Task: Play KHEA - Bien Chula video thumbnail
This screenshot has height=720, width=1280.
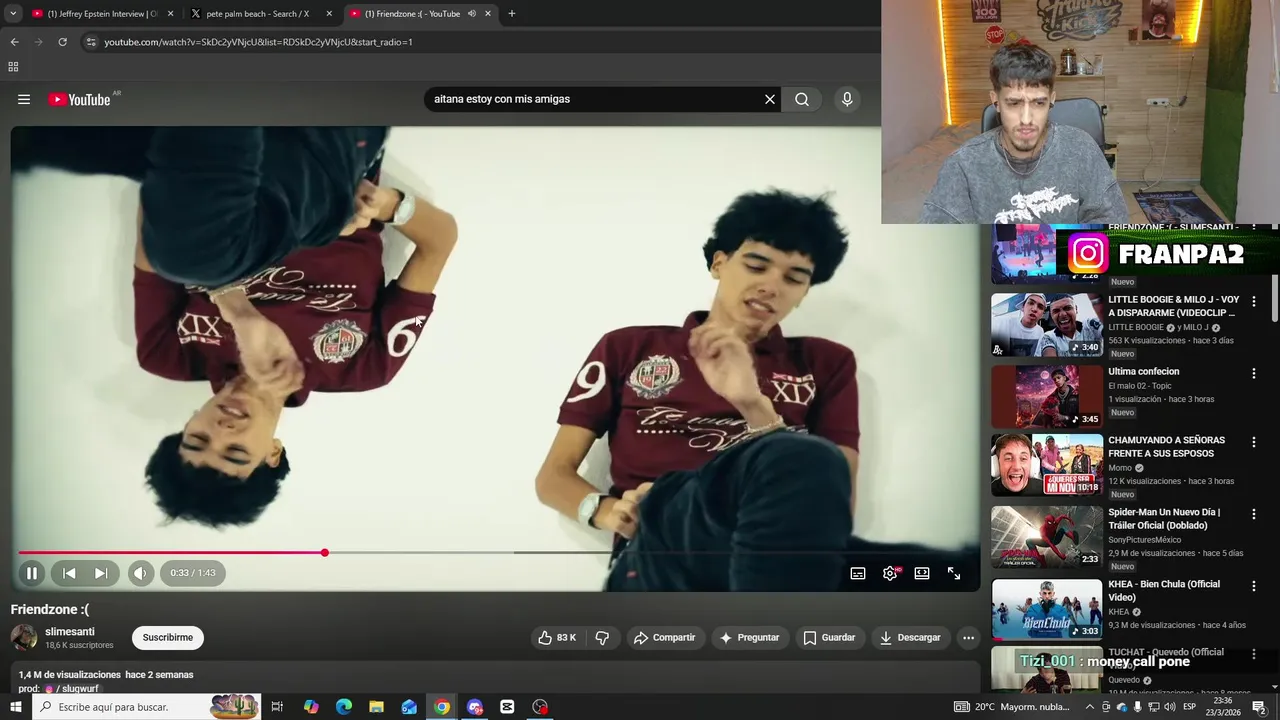Action: tap(1046, 609)
